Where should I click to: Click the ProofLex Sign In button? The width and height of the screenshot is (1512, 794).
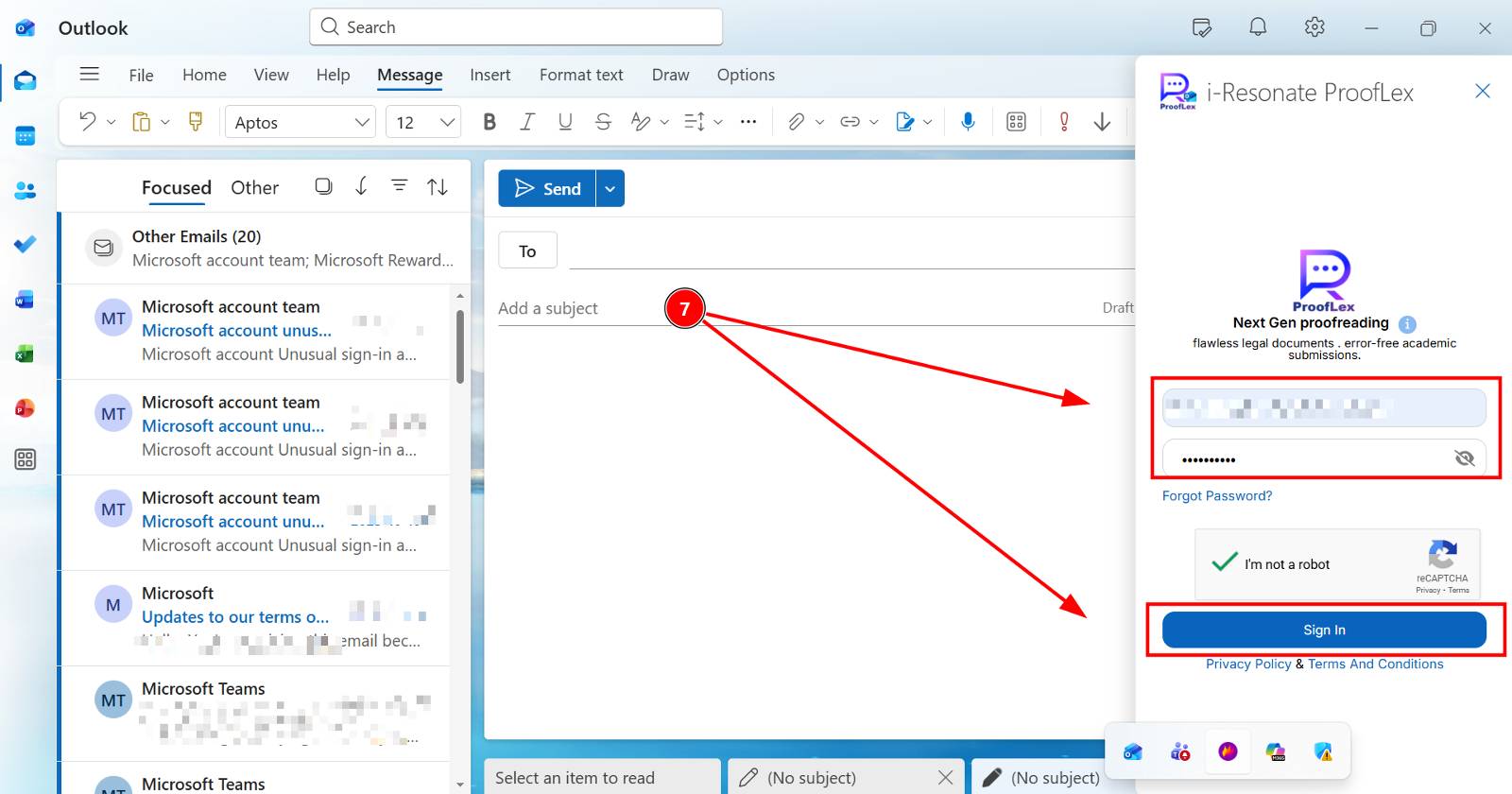tap(1323, 630)
